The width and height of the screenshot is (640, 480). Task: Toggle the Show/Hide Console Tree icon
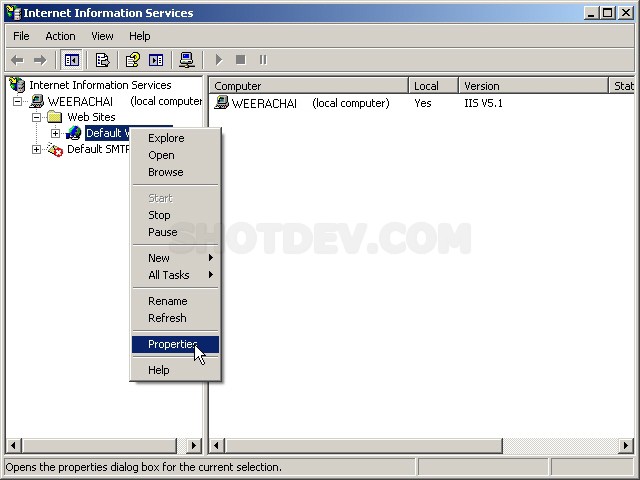[x=71, y=60]
